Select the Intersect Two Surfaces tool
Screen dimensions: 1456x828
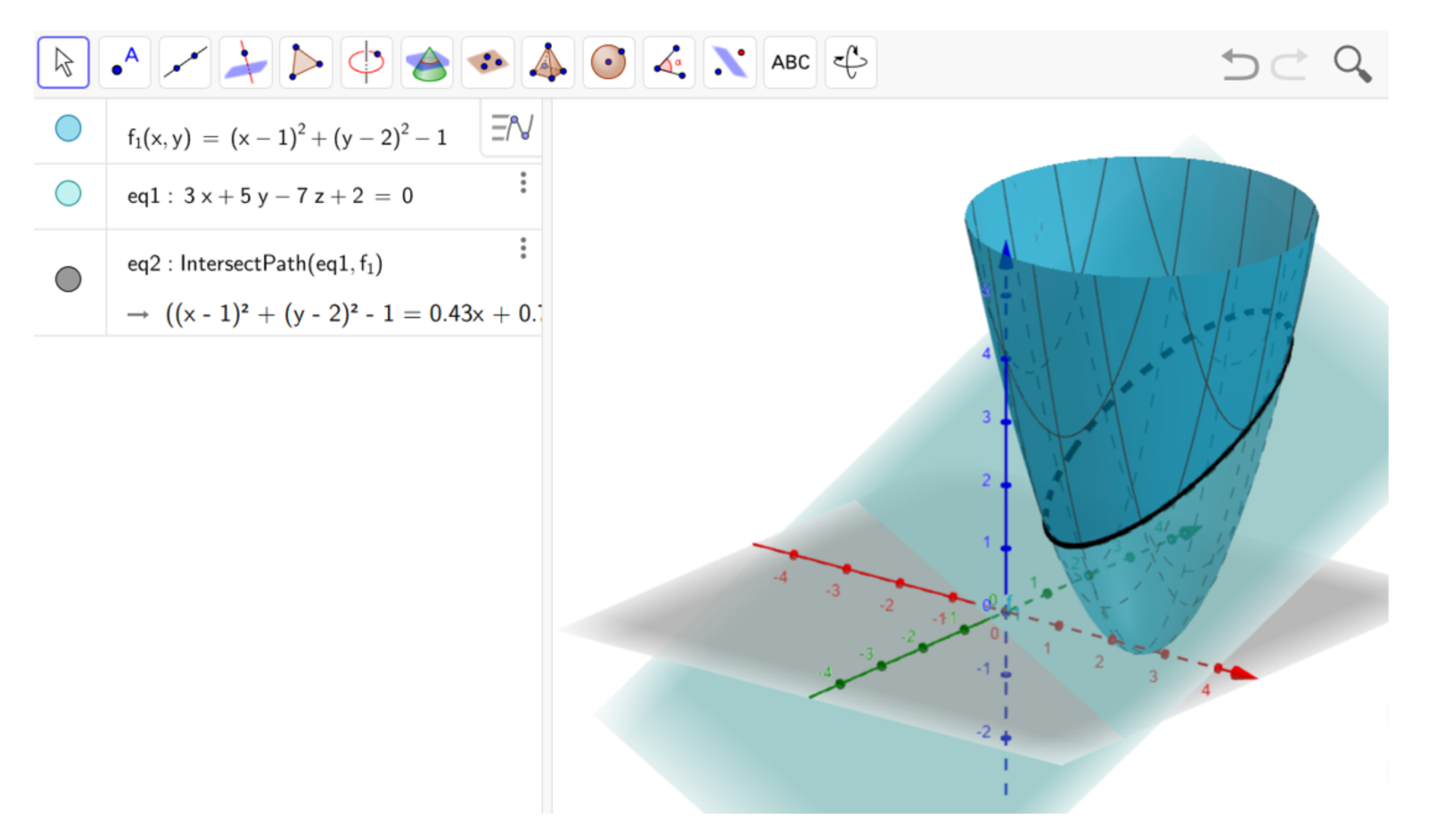pos(428,62)
